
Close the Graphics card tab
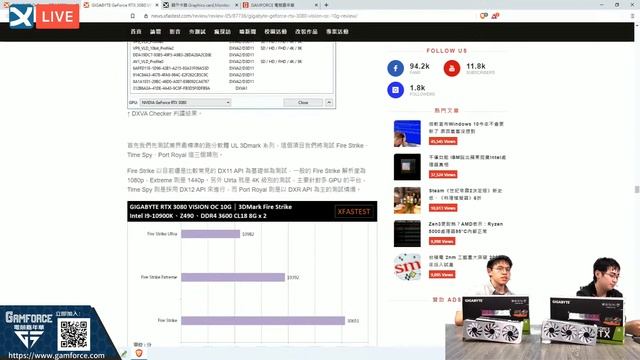(x=237, y=5)
